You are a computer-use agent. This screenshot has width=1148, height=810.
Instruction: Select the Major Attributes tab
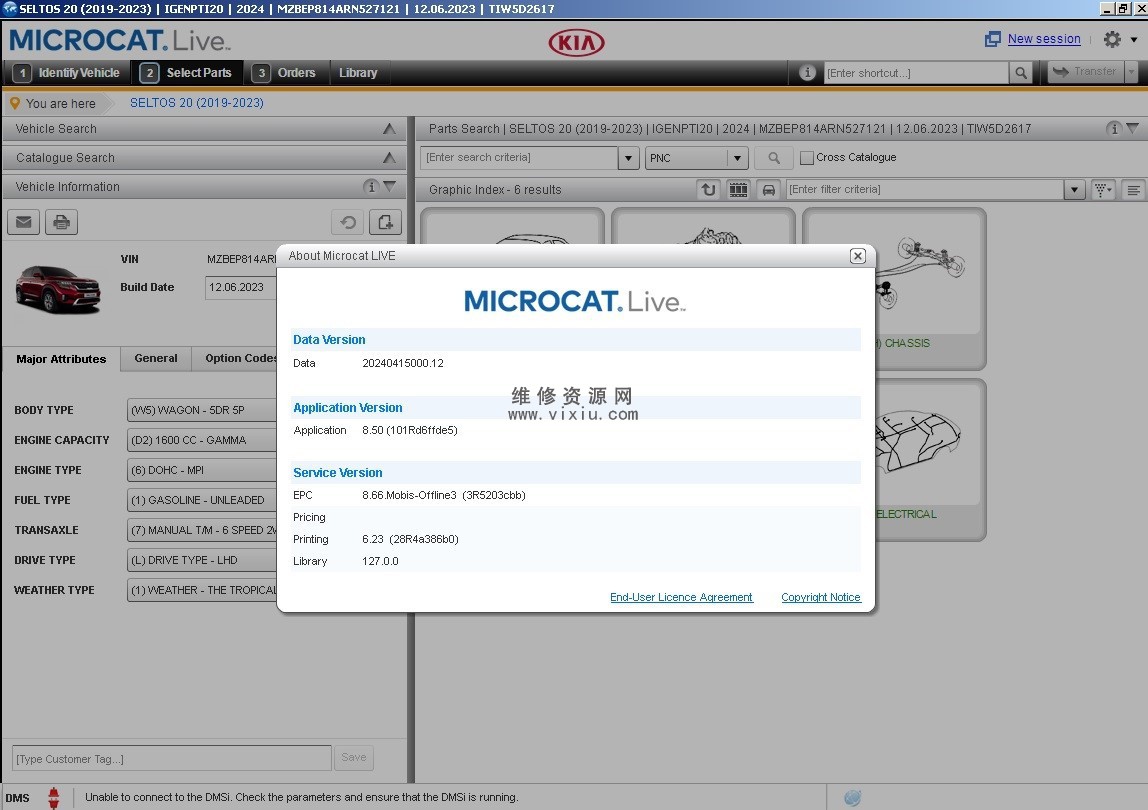pos(62,359)
